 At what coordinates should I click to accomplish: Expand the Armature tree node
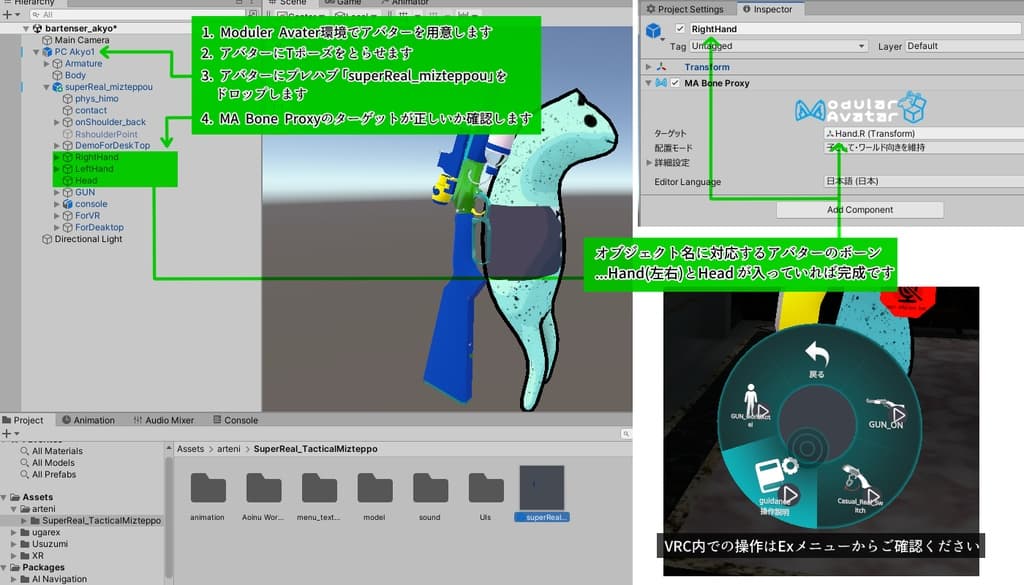coord(46,63)
